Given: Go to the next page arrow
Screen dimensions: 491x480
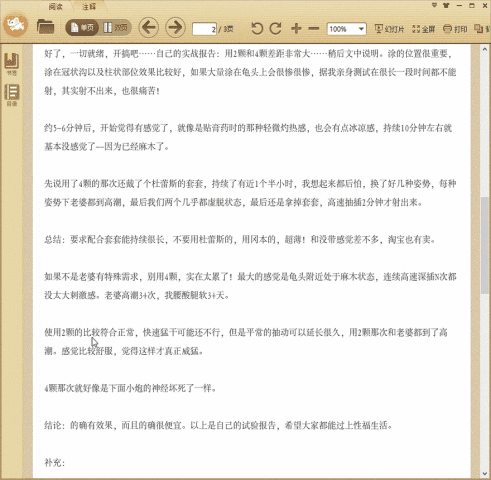Looking at the screenshot, I should click(175, 27).
